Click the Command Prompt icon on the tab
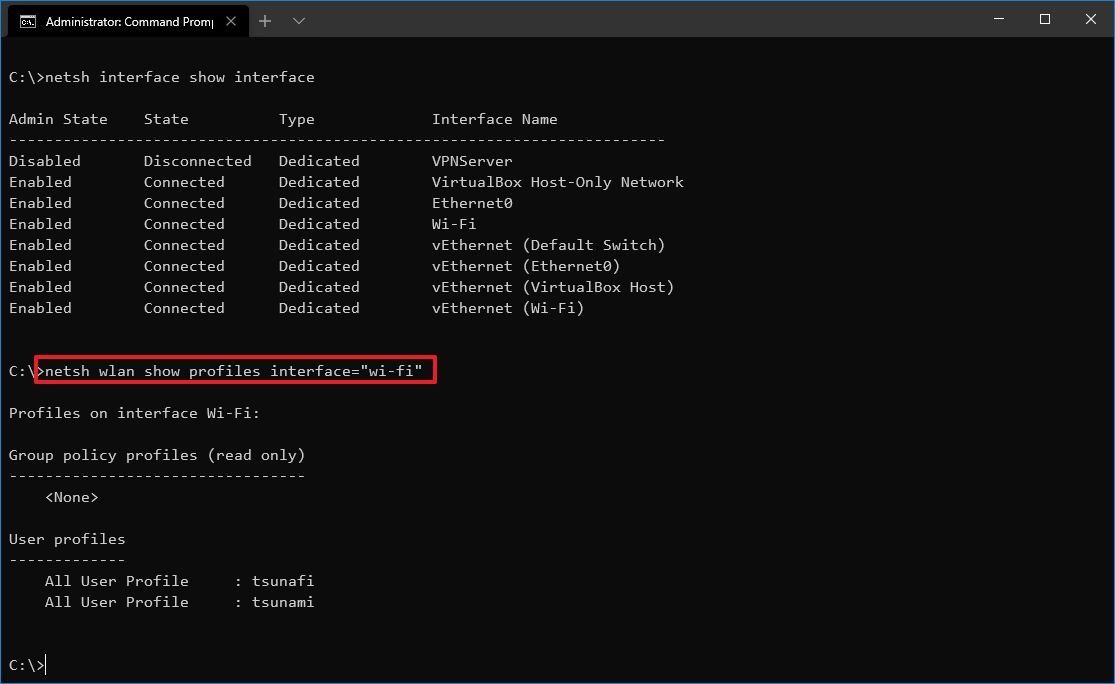 point(27,19)
